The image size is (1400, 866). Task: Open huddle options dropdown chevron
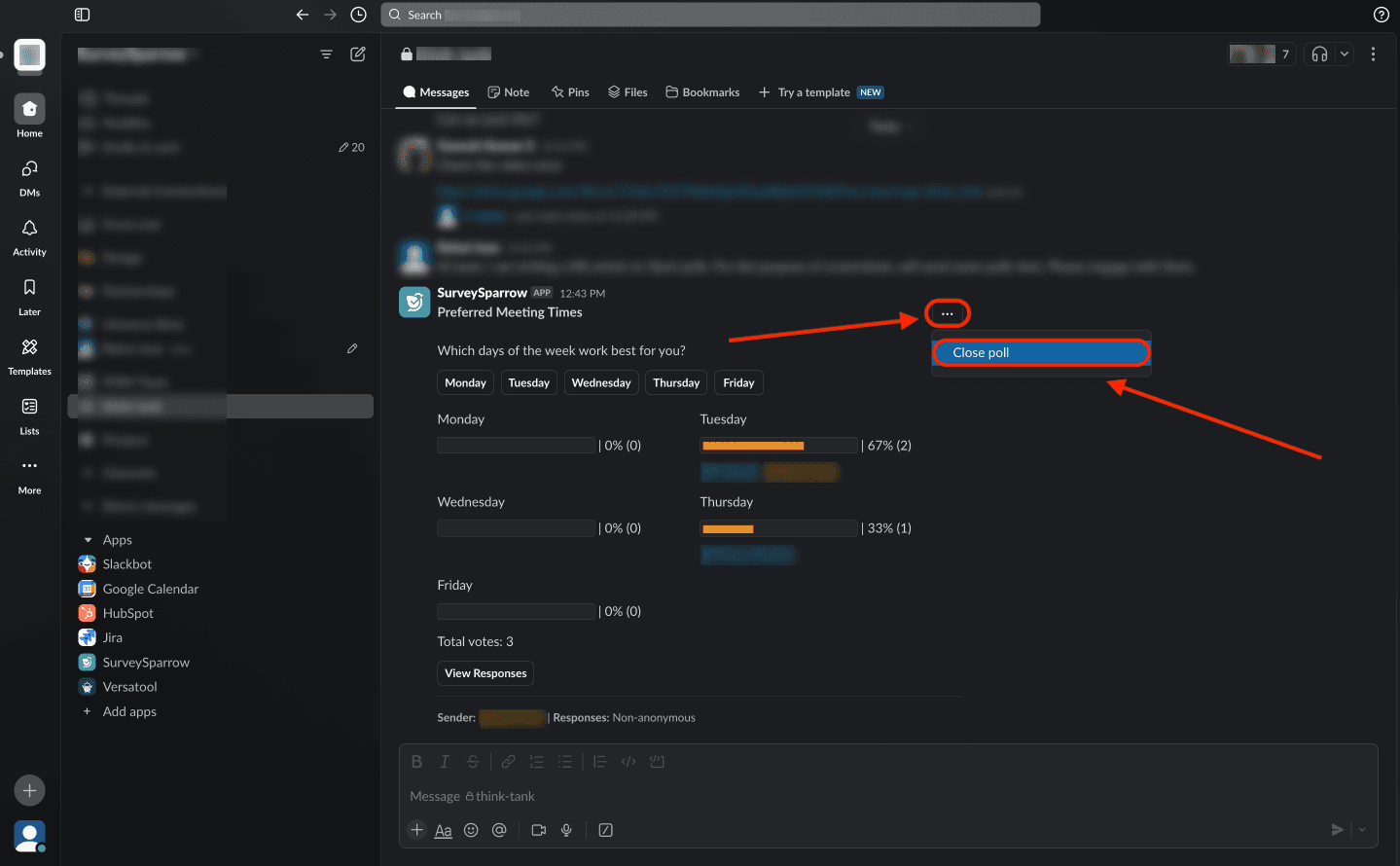click(1345, 54)
